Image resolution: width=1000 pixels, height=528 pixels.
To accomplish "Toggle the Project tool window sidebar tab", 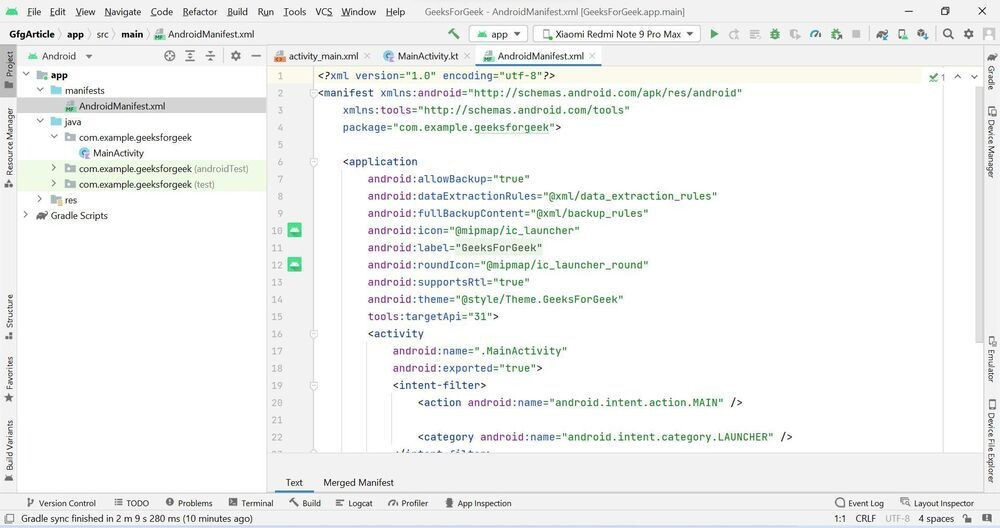I will point(9,66).
